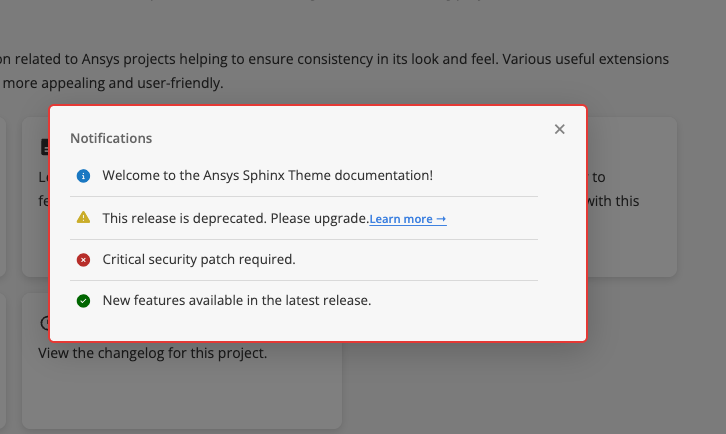Click 'Welcome to the Ansys Sphinx Theme documentation!'
The image size is (726, 434).
point(268,176)
